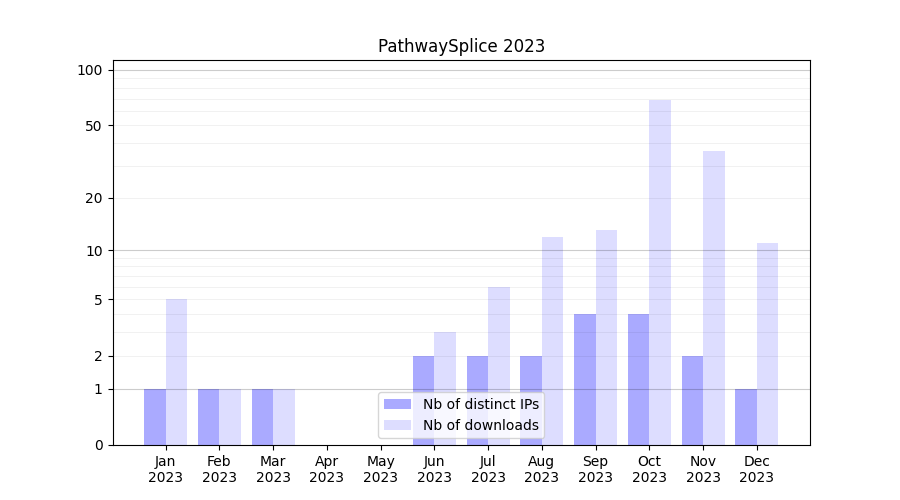900x500 pixels.
Task: Select the 'Nb of downloads' legend label
Action: [480, 425]
